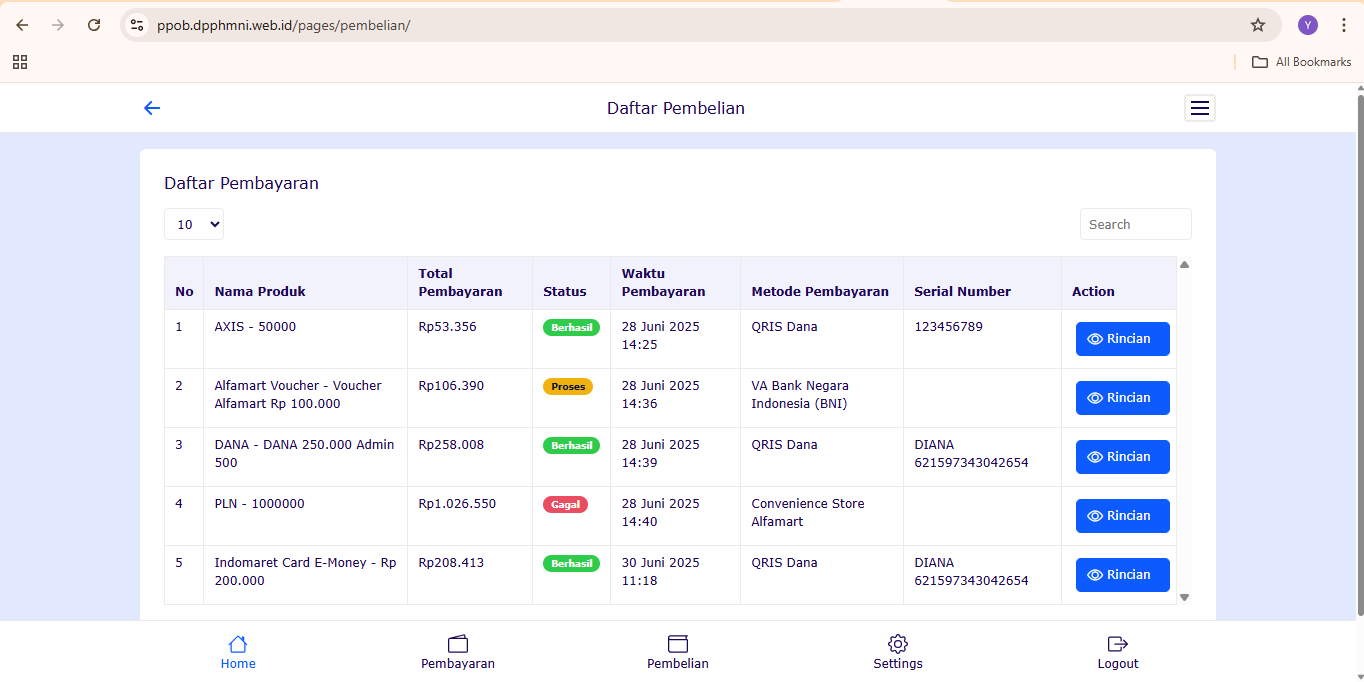The height and width of the screenshot is (682, 1364).
Task: Click the blue back arrow icon
Action: tap(152, 108)
